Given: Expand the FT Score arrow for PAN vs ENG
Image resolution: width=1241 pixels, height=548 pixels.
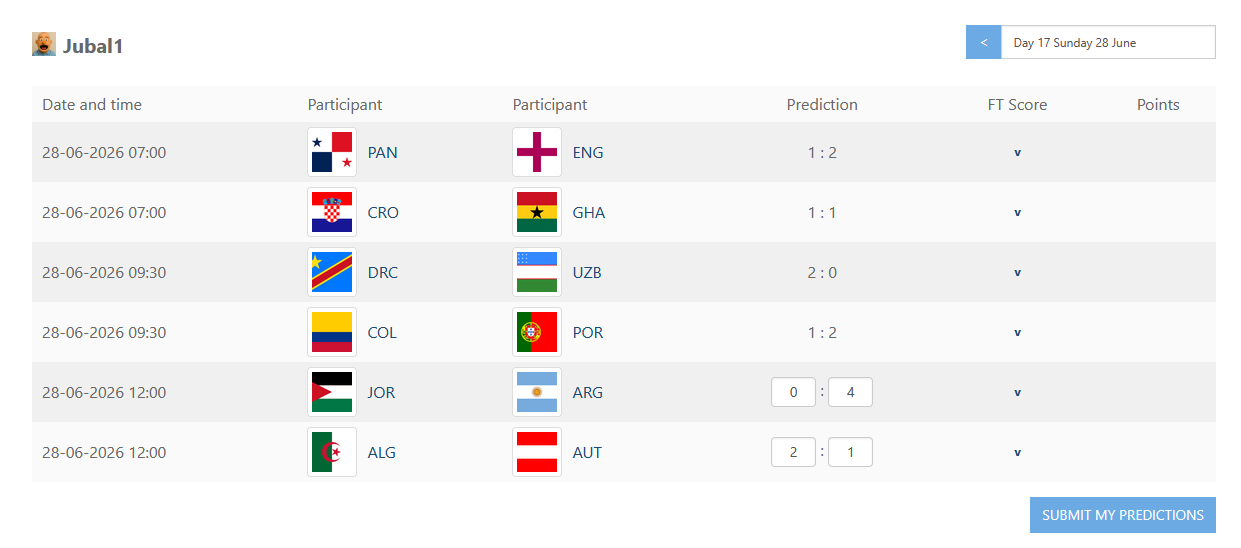Looking at the screenshot, I should [x=1017, y=153].
